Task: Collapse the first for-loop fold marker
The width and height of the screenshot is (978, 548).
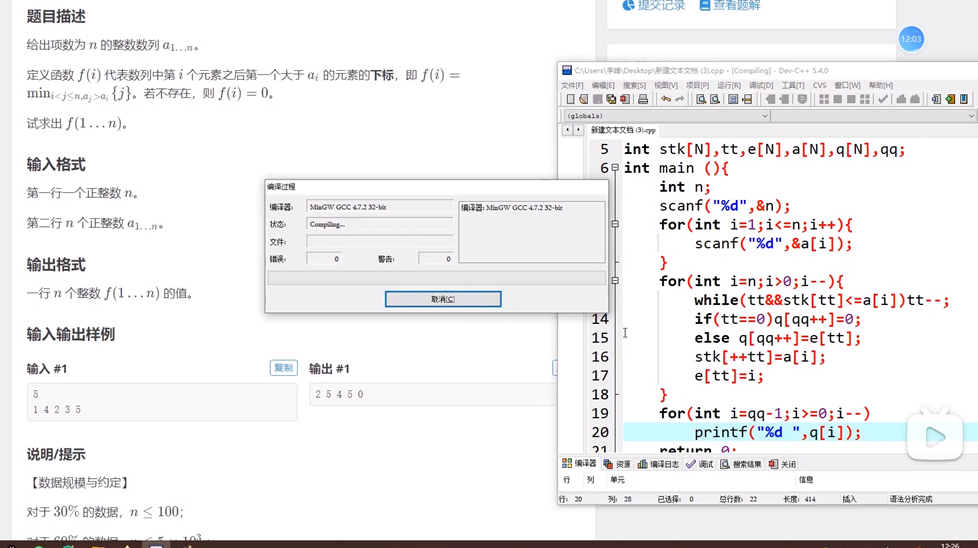Action: (x=615, y=224)
